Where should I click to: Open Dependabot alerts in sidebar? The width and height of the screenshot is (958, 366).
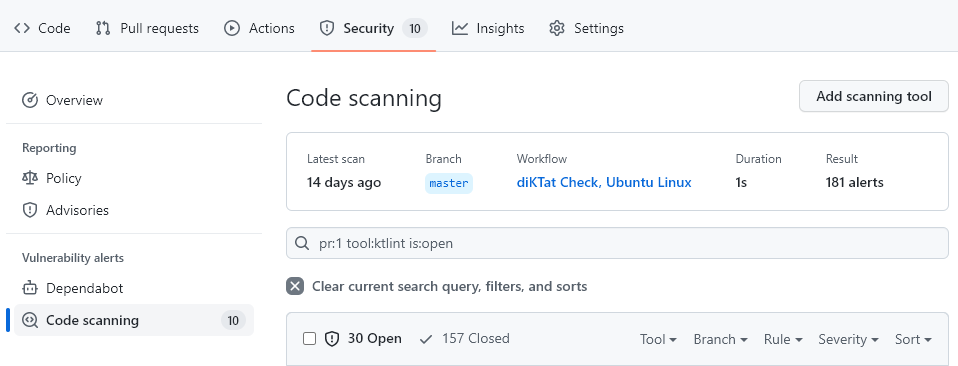tap(134, 288)
